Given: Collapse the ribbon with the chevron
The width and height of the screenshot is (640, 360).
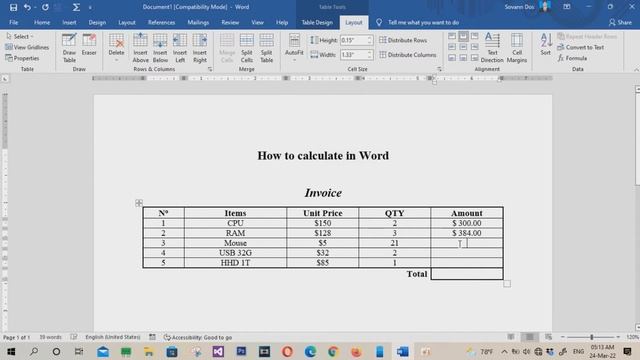Looking at the screenshot, I should (636, 70).
